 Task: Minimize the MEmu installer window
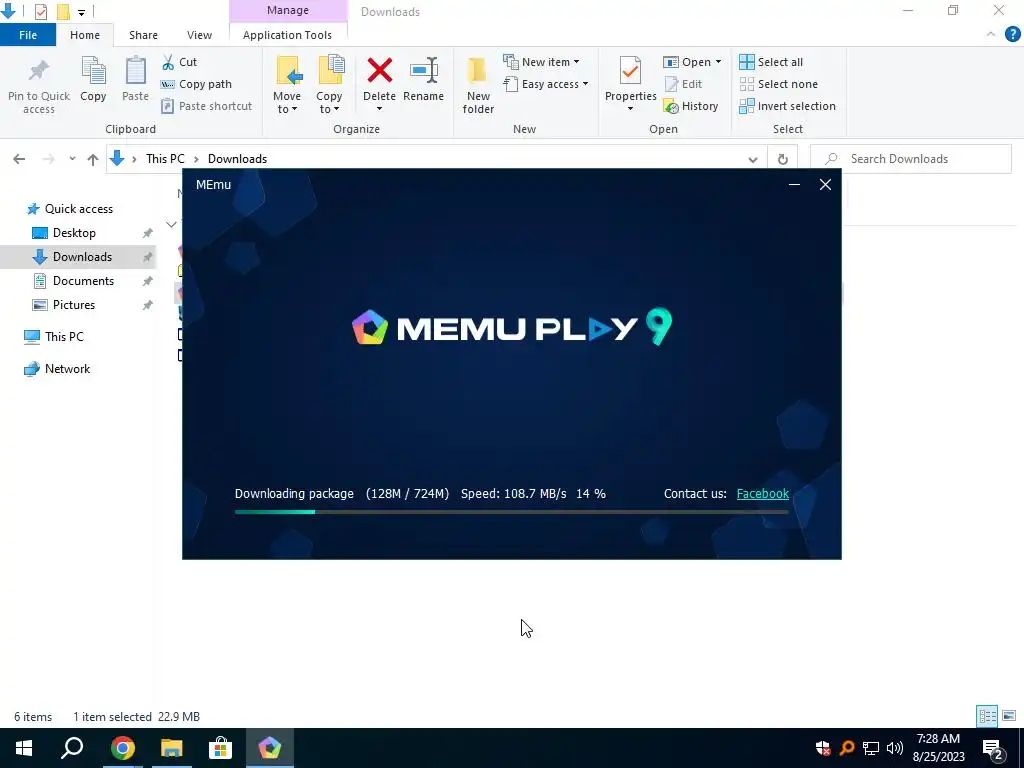(x=794, y=185)
